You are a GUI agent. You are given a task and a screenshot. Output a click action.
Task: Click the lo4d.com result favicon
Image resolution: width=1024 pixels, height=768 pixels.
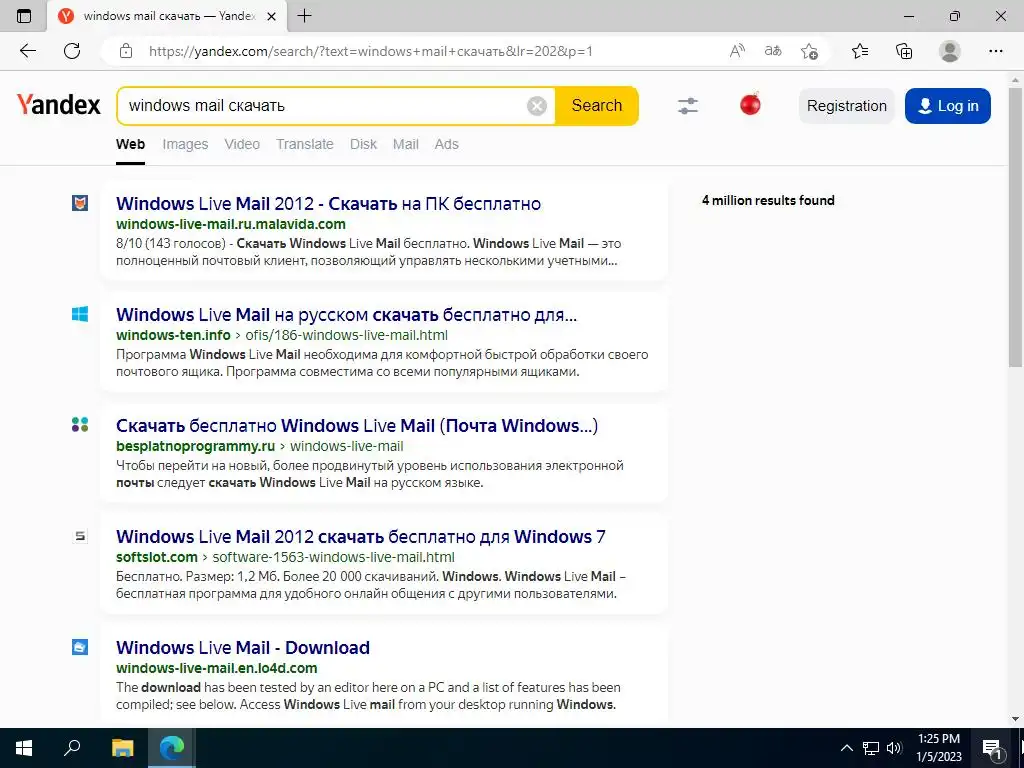[x=80, y=647]
